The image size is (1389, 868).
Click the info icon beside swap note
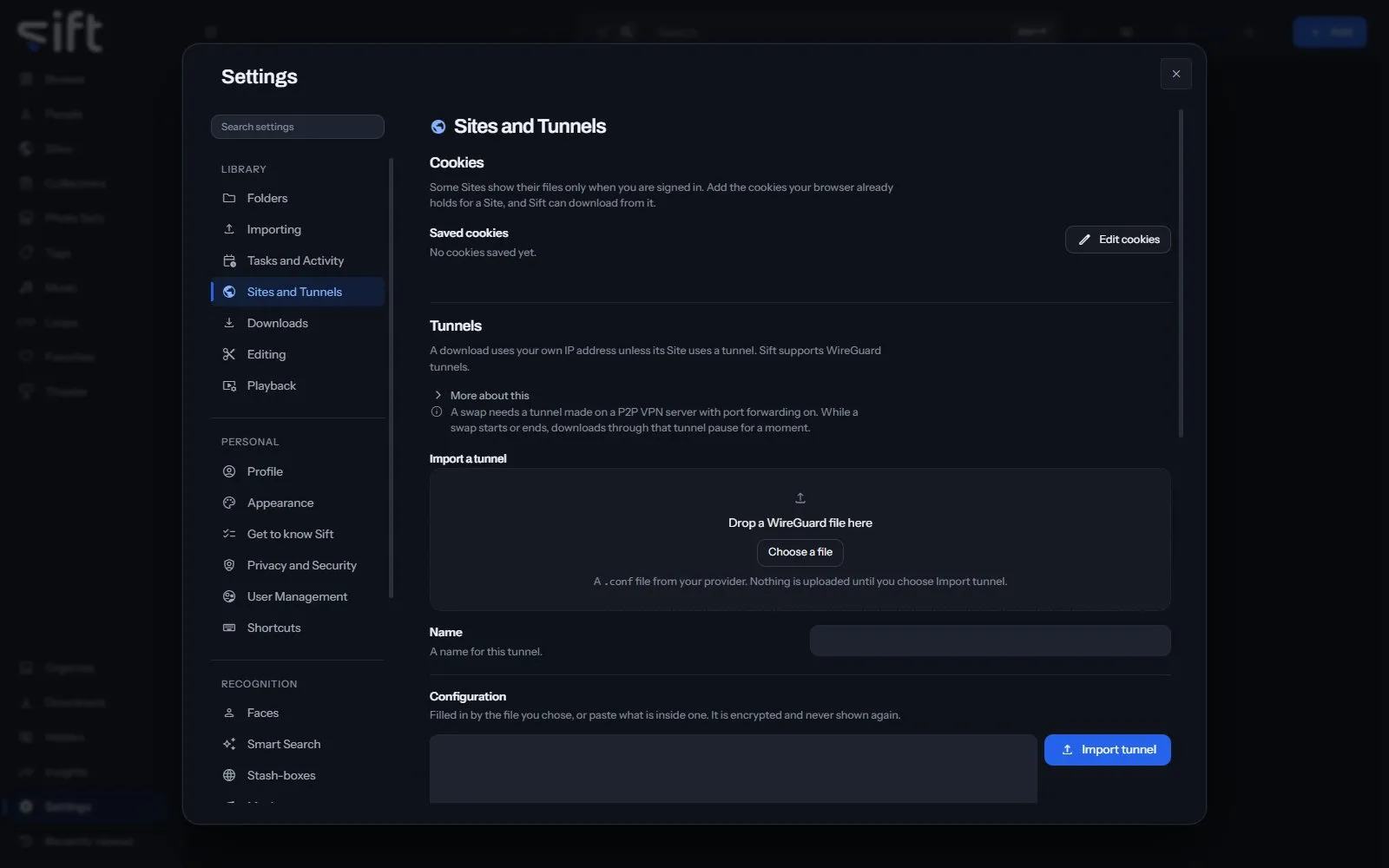click(x=437, y=412)
